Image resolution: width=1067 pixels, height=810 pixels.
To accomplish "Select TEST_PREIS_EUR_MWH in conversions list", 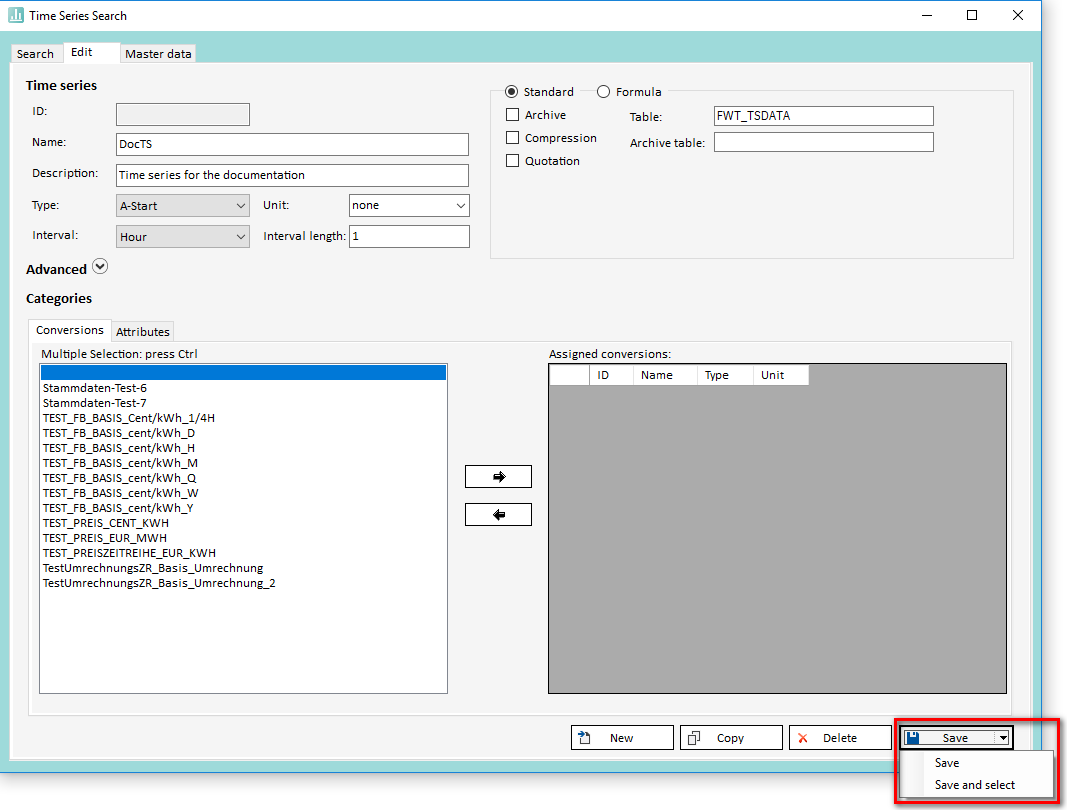I will click(x=105, y=538).
